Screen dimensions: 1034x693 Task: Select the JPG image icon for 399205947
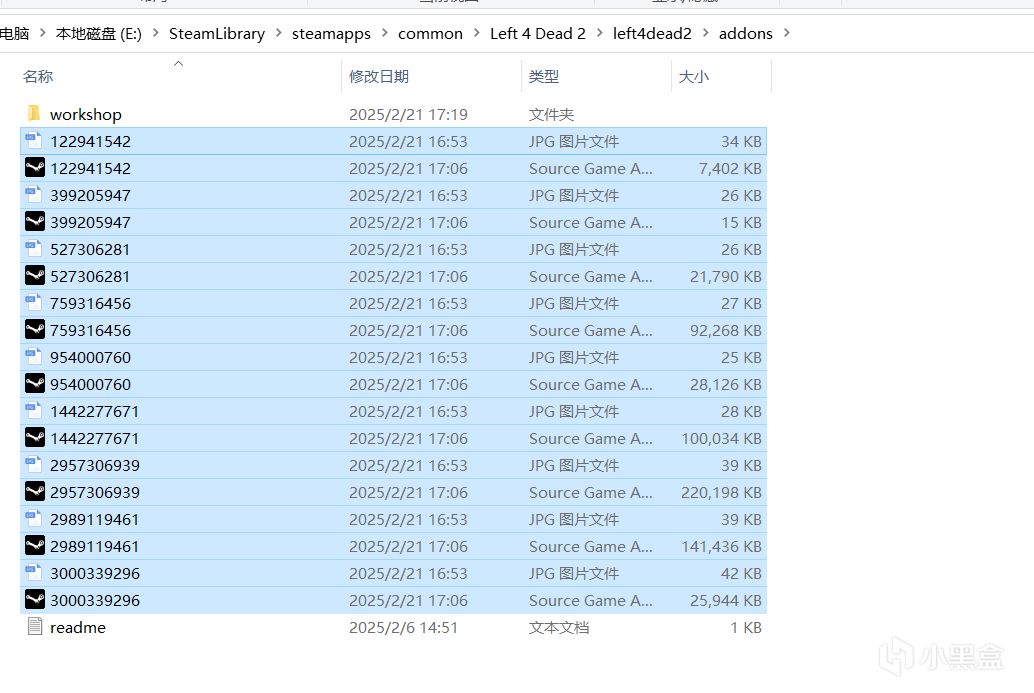34,195
